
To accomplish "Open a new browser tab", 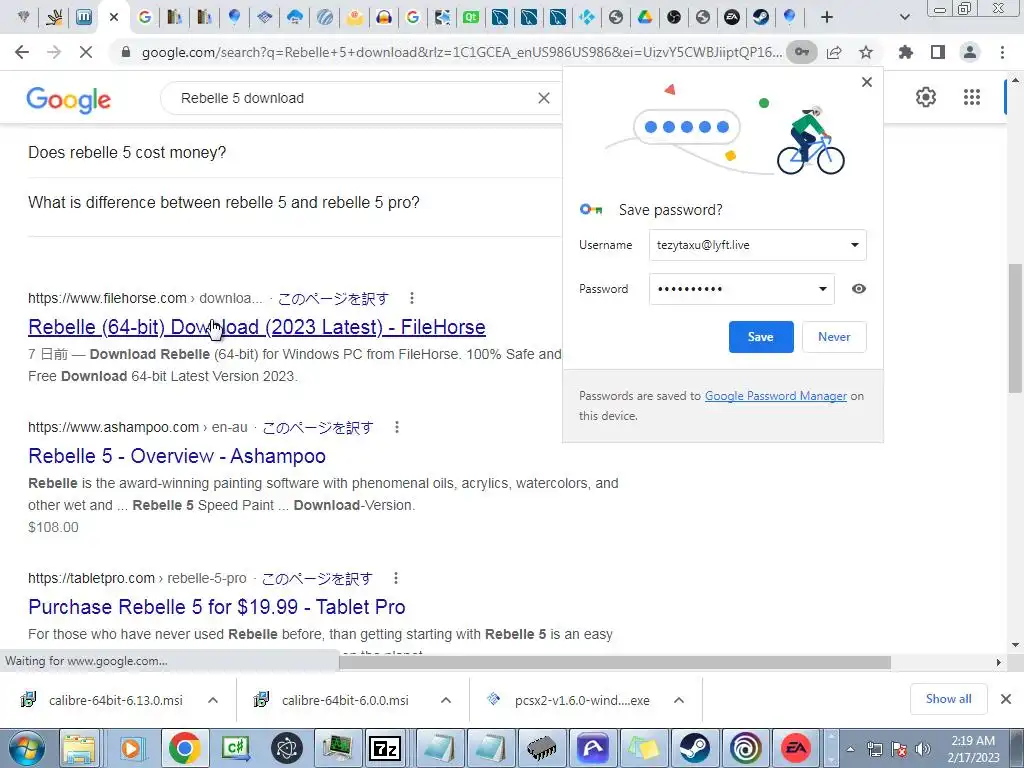I will (827, 18).
